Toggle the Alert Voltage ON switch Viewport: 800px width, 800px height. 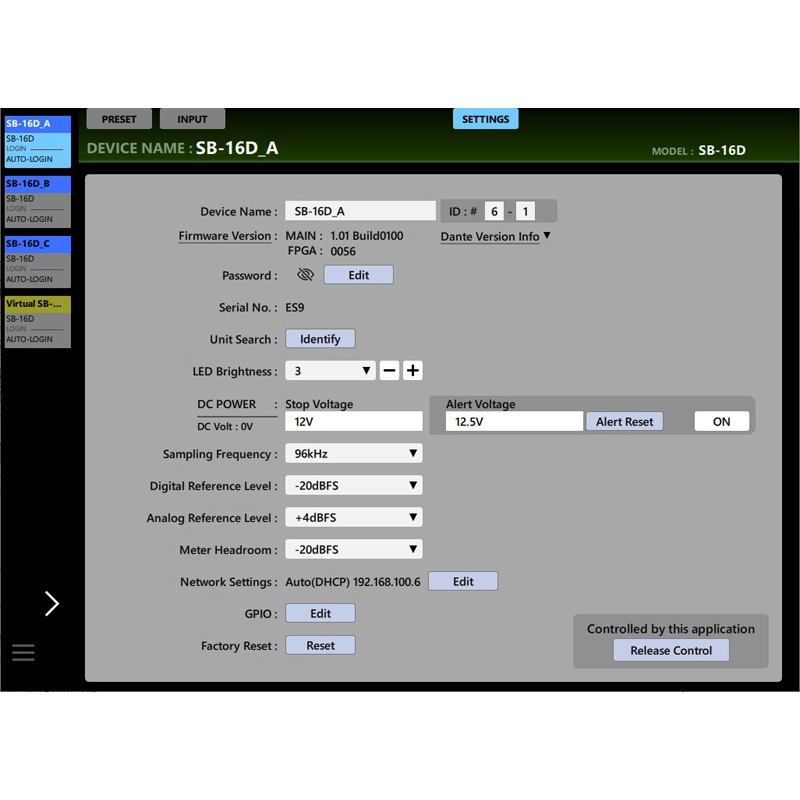point(721,421)
